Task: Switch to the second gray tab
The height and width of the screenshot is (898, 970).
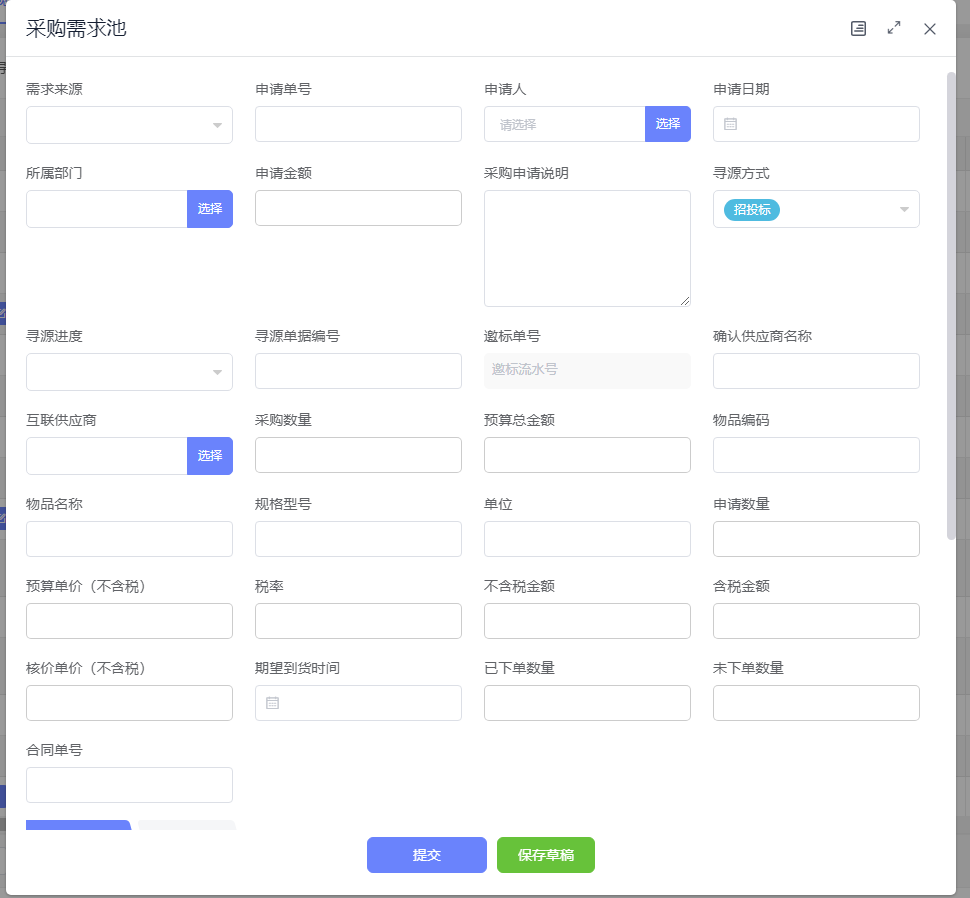Action: point(187,826)
